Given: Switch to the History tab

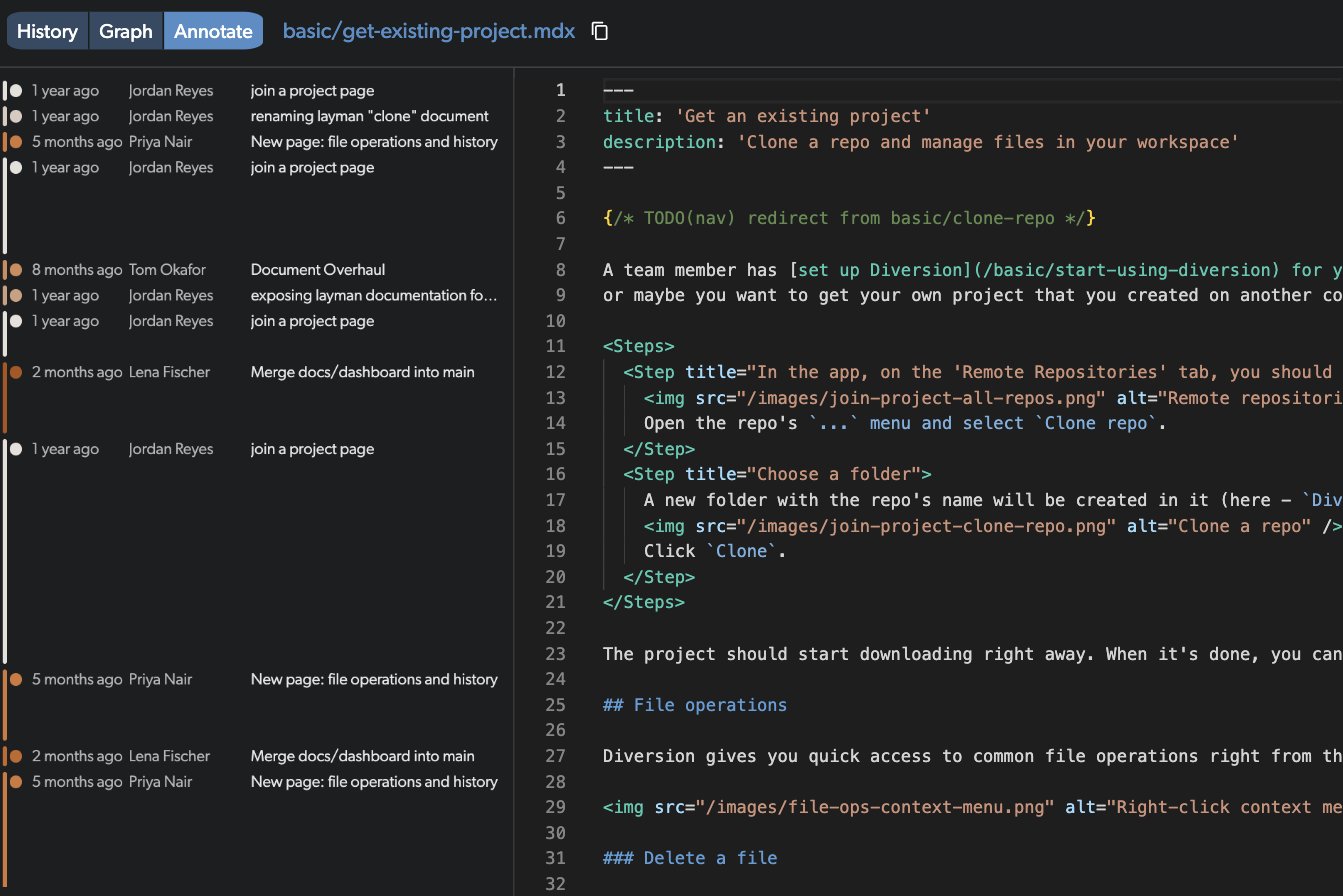Looking at the screenshot, I should pyautogui.click(x=47, y=31).
